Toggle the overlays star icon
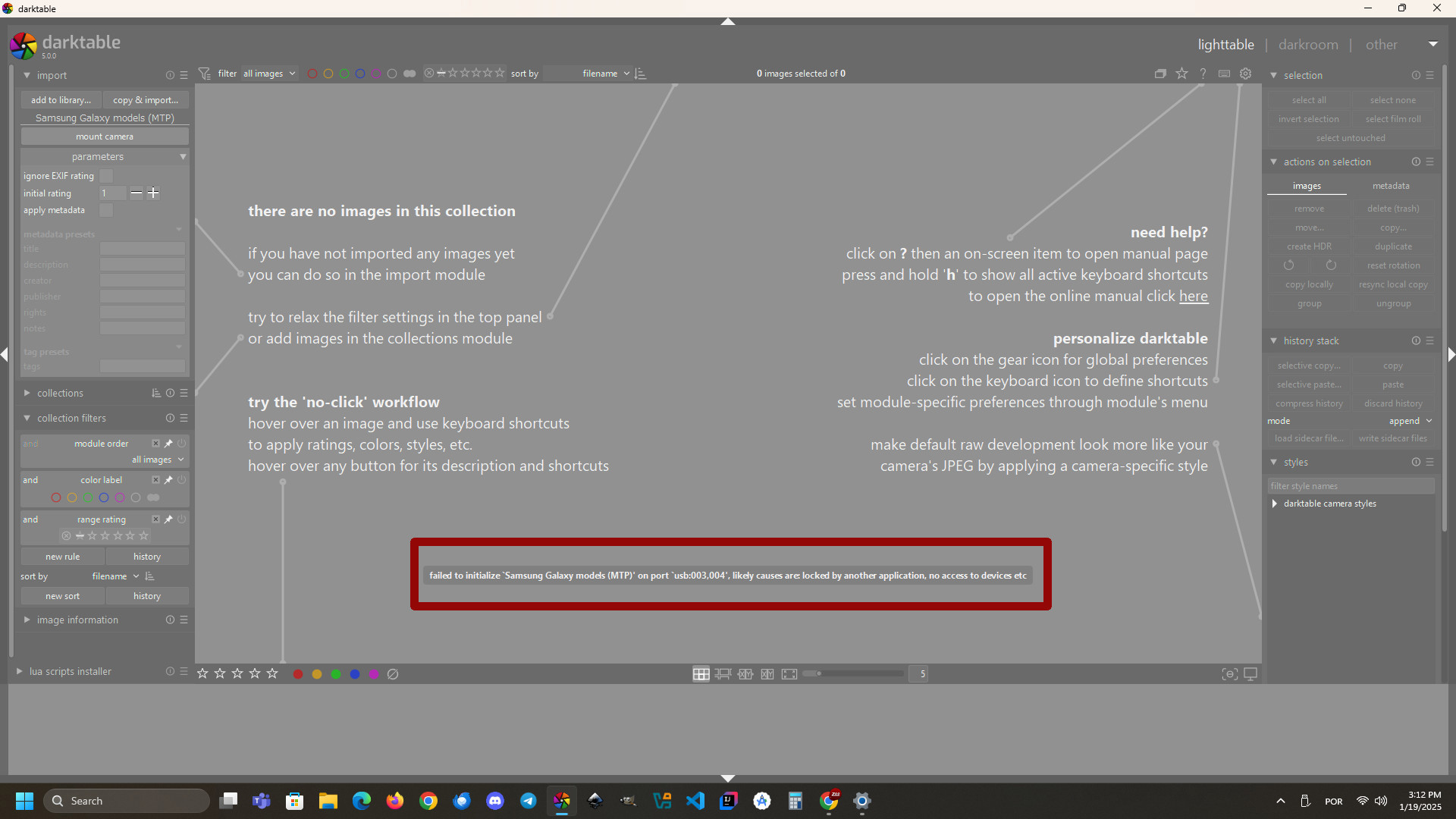Viewport: 1456px width, 819px height. tap(1181, 74)
